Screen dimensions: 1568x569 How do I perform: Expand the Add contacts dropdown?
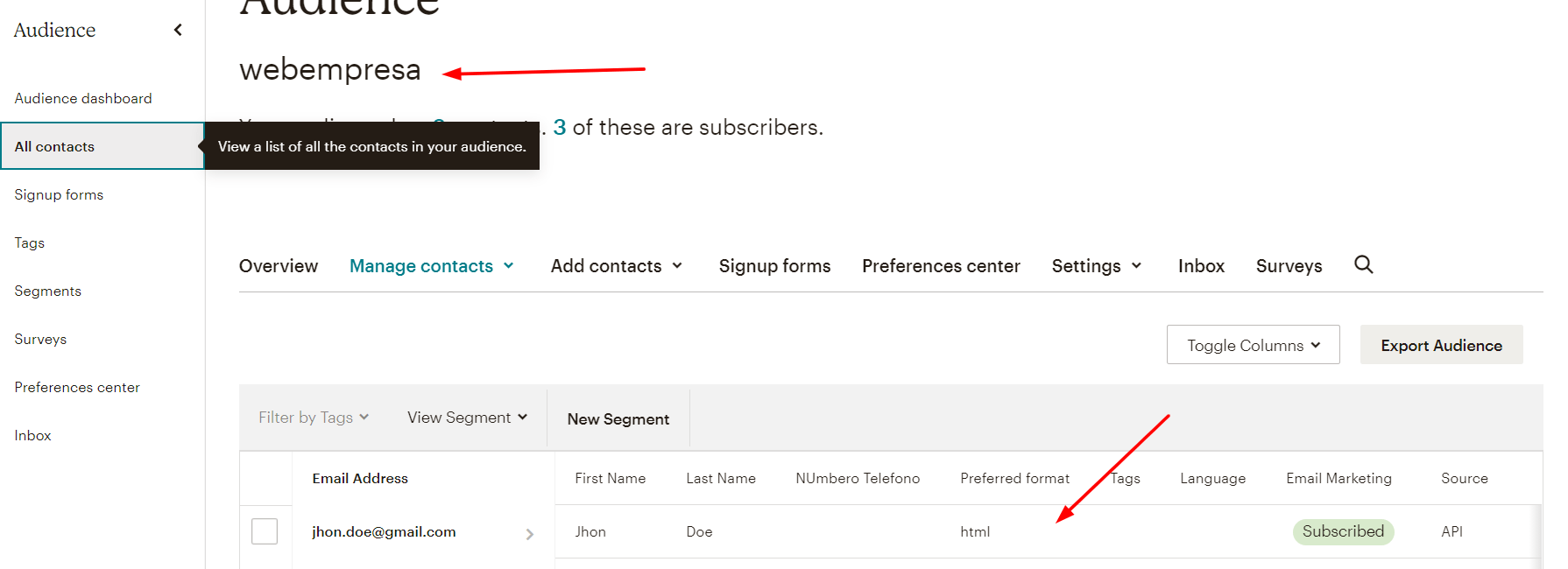pyautogui.click(x=617, y=266)
